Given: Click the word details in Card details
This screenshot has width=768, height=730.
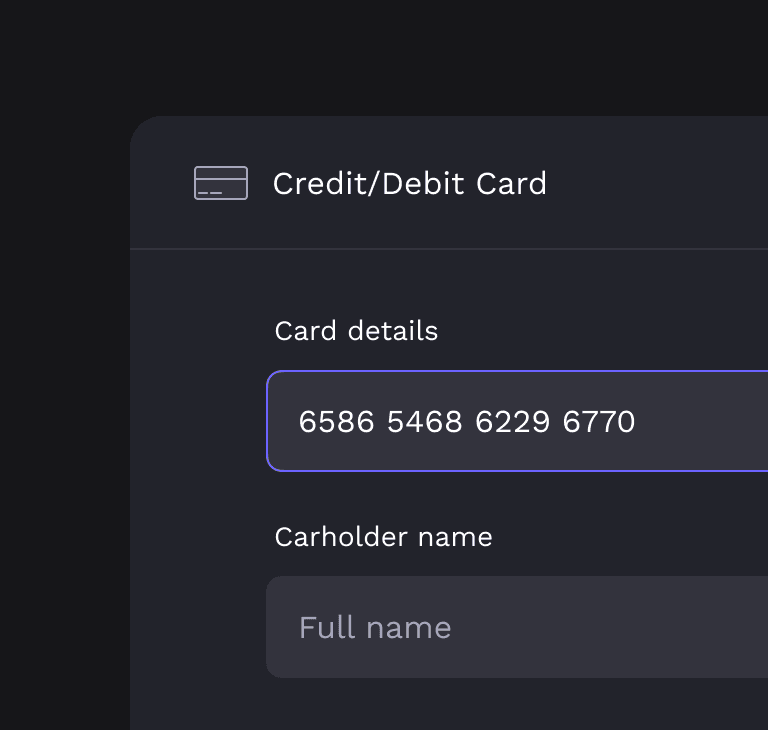Looking at the screenshot, I should pyautogui.click(x=393, y=331).
